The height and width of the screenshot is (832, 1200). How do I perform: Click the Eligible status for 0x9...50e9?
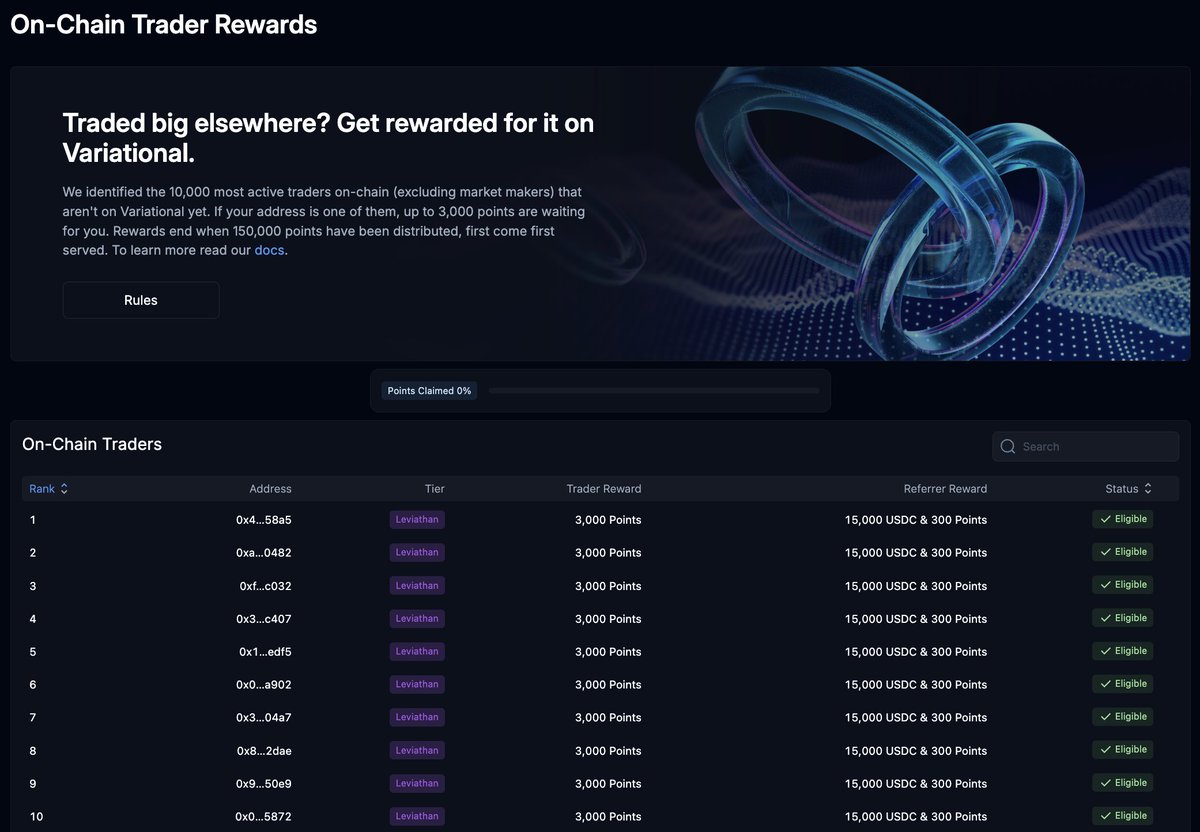[1122, 783]
